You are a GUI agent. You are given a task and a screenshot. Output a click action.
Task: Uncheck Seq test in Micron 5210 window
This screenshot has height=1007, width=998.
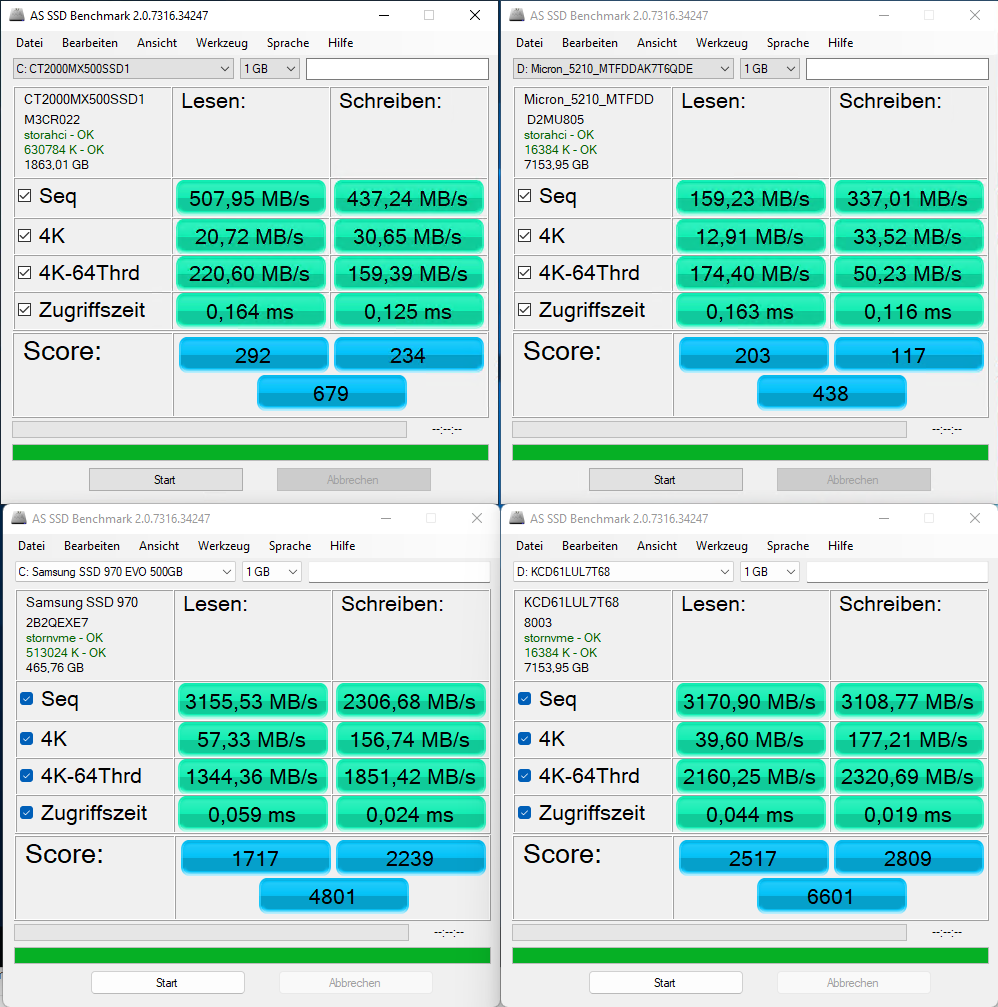tap(525, 196)
